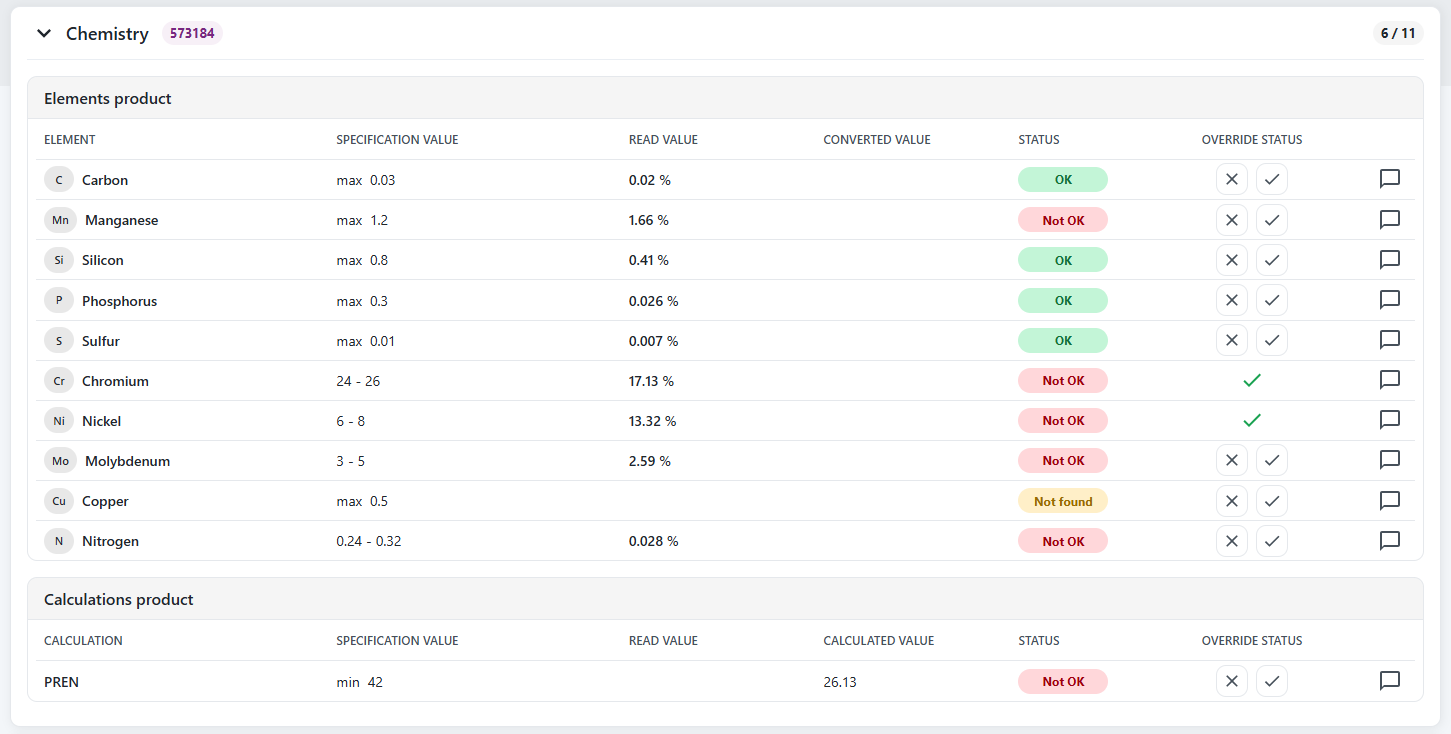Approve override status for Nitrogen row

point(1272,541)
